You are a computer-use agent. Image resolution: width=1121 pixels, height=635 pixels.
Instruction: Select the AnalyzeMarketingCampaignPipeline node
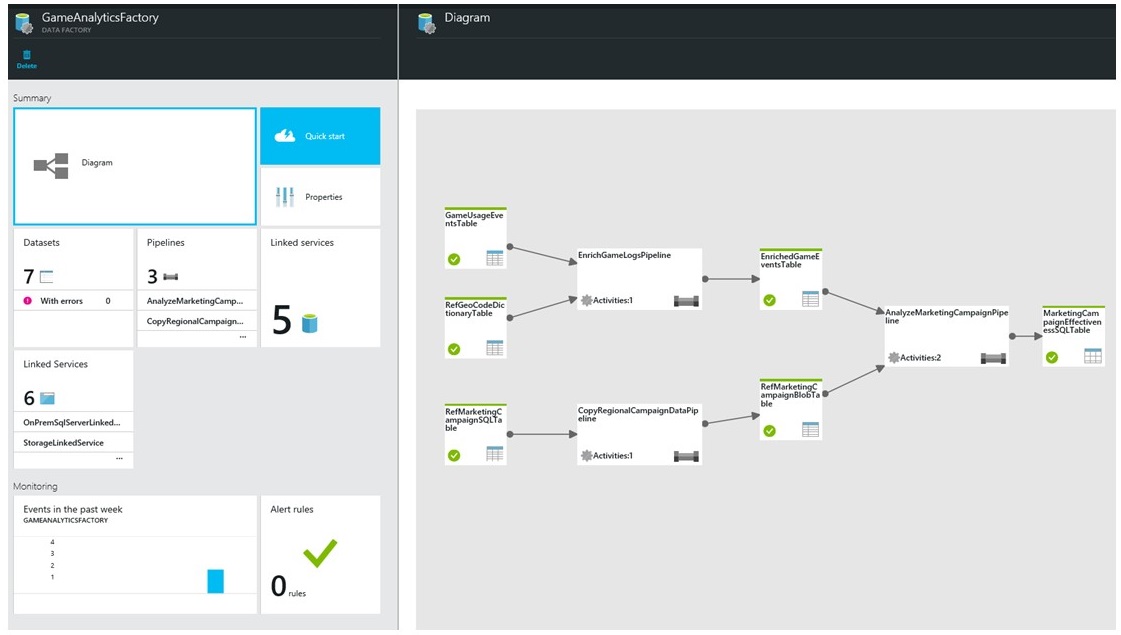[947, 336]
